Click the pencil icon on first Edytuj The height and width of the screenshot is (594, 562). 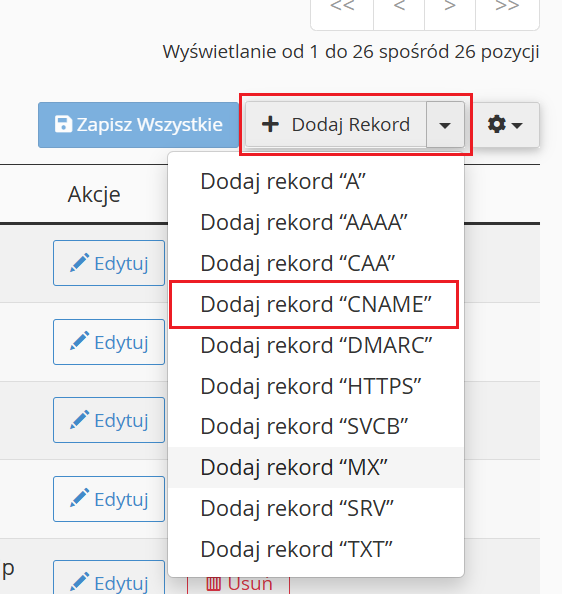point(80,263)
